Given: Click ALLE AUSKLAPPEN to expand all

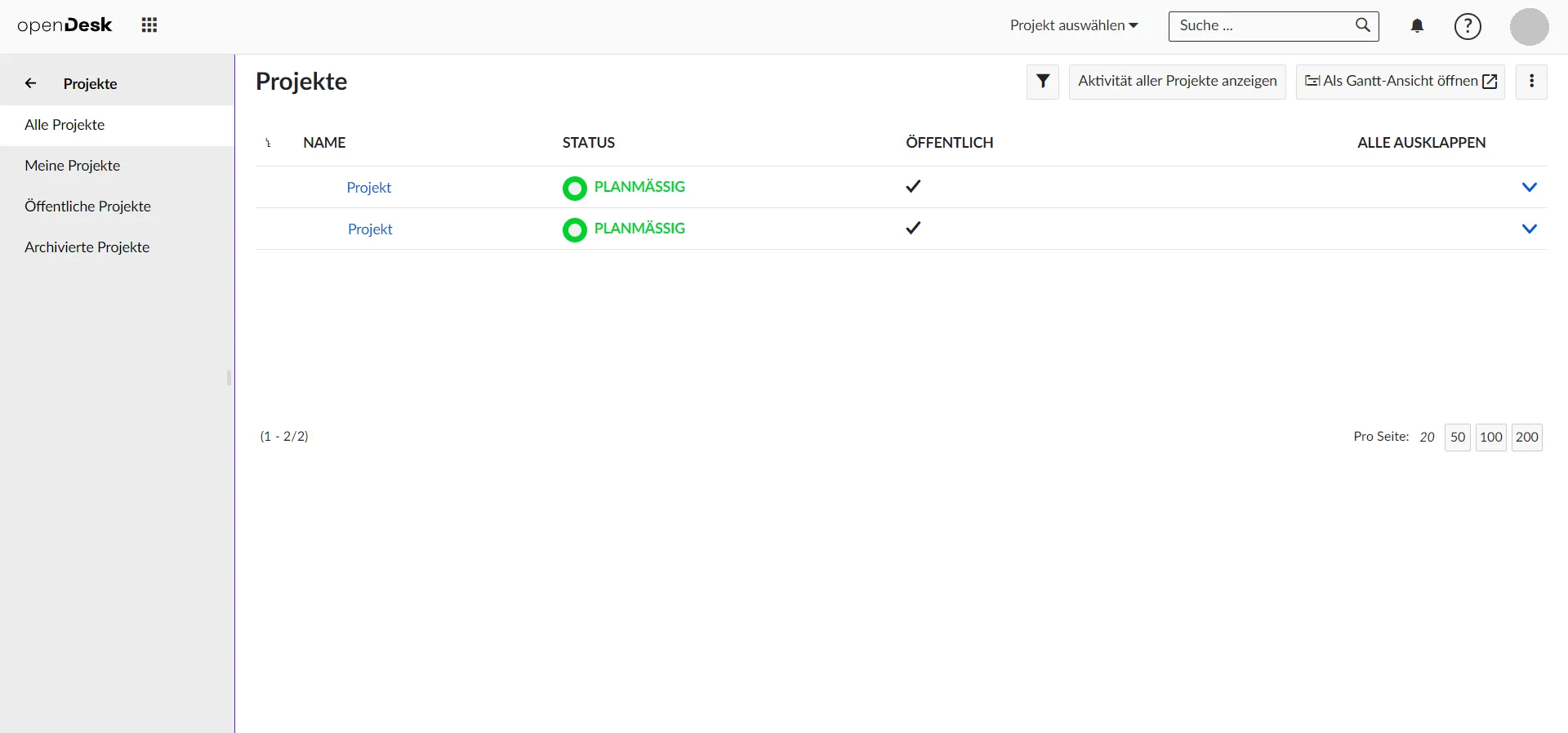Looking at the screenshot, I should (x=1421, y=143).
